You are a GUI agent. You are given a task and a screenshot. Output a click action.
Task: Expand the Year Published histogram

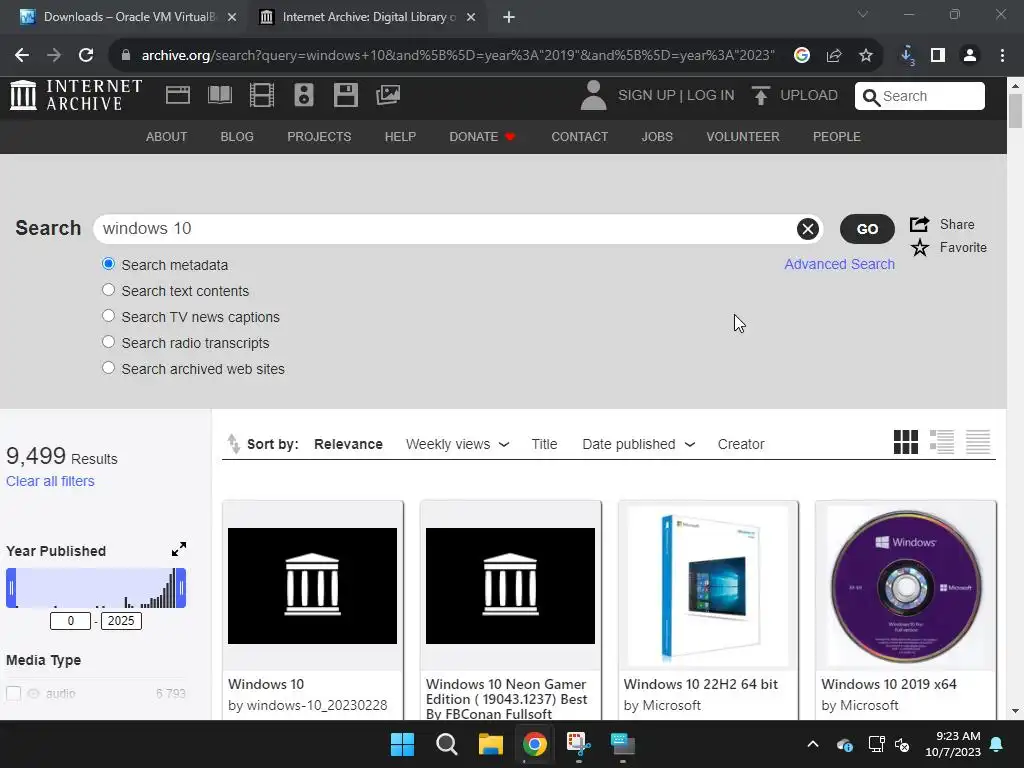pos(179,549)
